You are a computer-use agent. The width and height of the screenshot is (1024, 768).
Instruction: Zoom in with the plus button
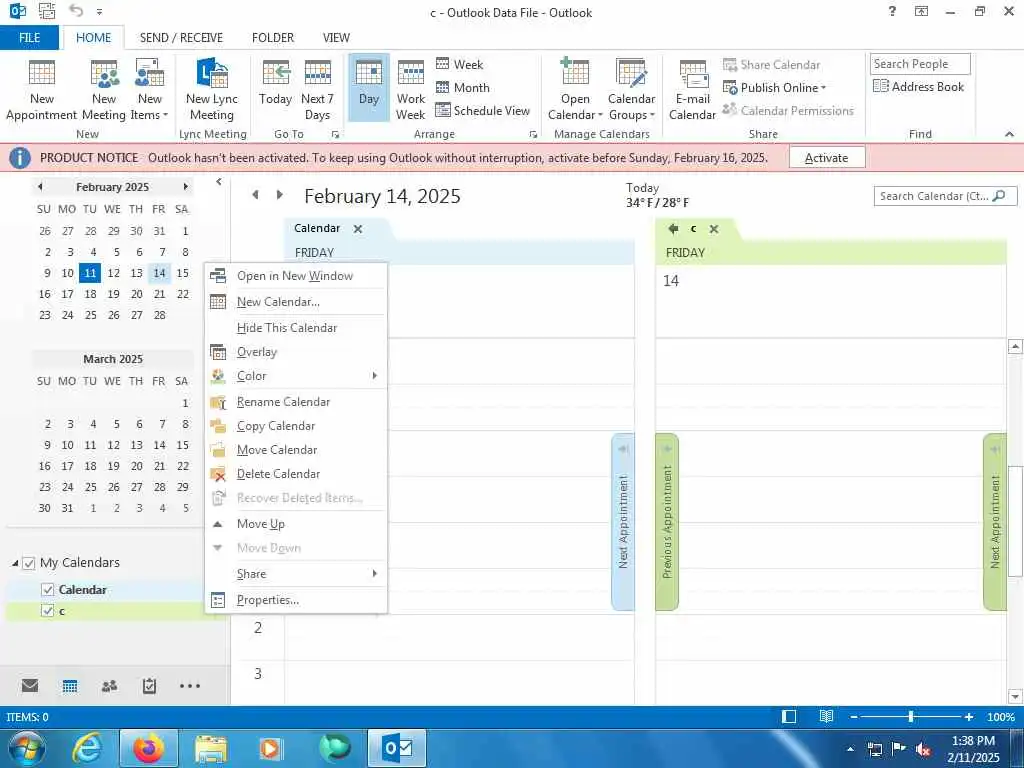[x=968, y=716]
